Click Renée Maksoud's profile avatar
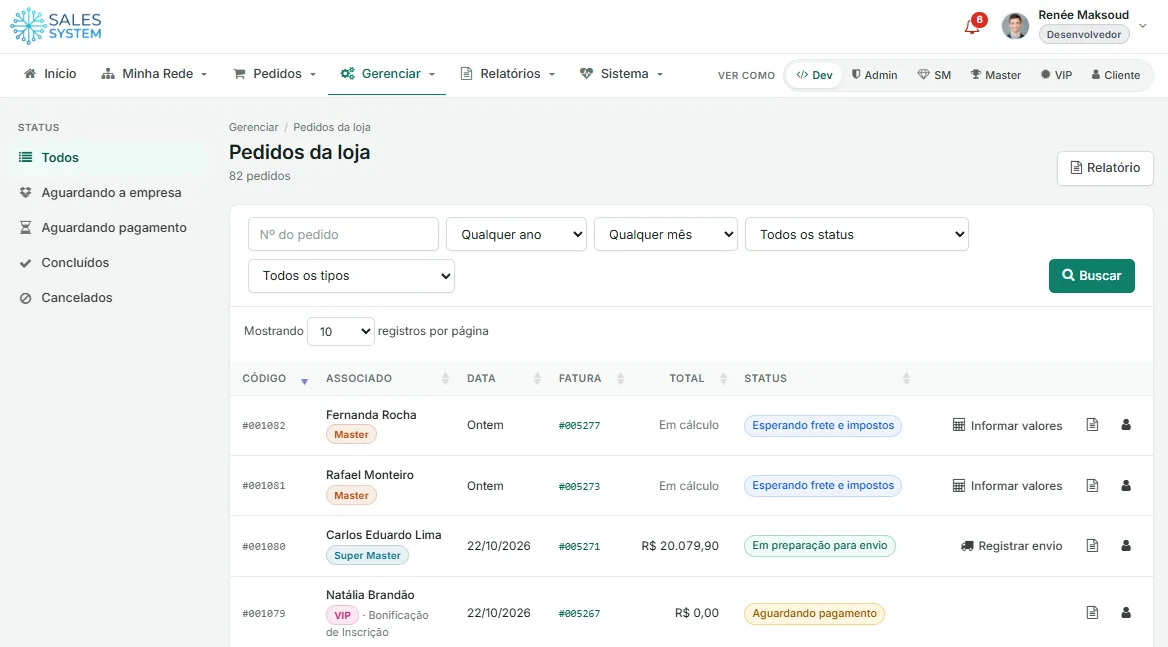This screenshot has width=1168, height=647. pos(1015,26)
